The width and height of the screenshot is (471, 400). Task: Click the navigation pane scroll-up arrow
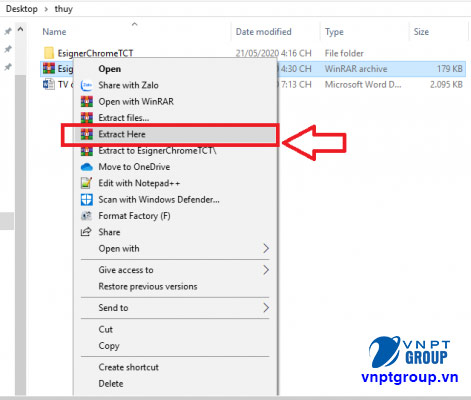(x=21, y=29)
